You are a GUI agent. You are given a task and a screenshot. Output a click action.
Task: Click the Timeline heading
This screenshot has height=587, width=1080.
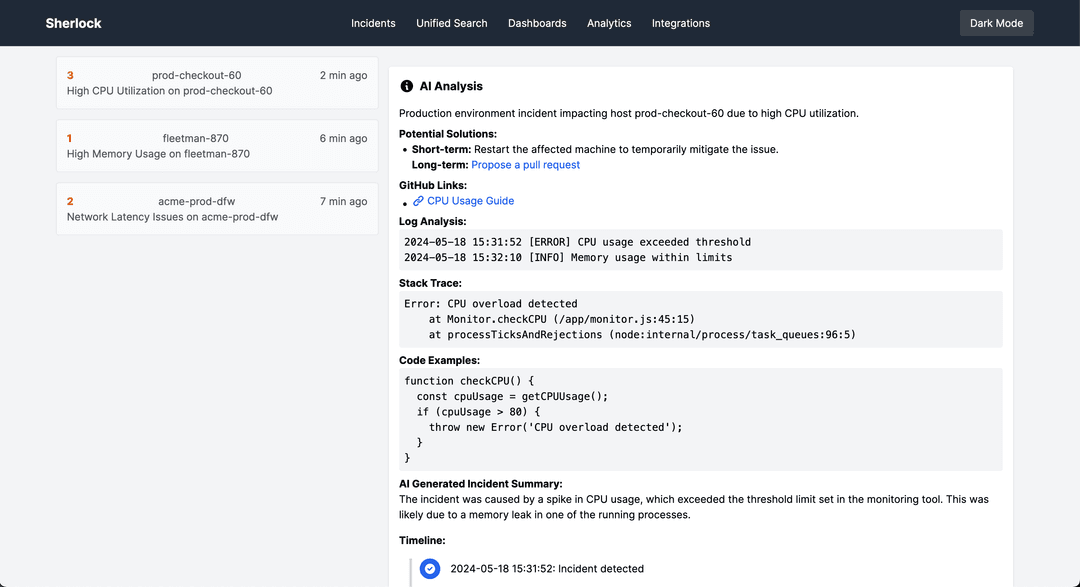pyautogui.click(x=422, y=540)
